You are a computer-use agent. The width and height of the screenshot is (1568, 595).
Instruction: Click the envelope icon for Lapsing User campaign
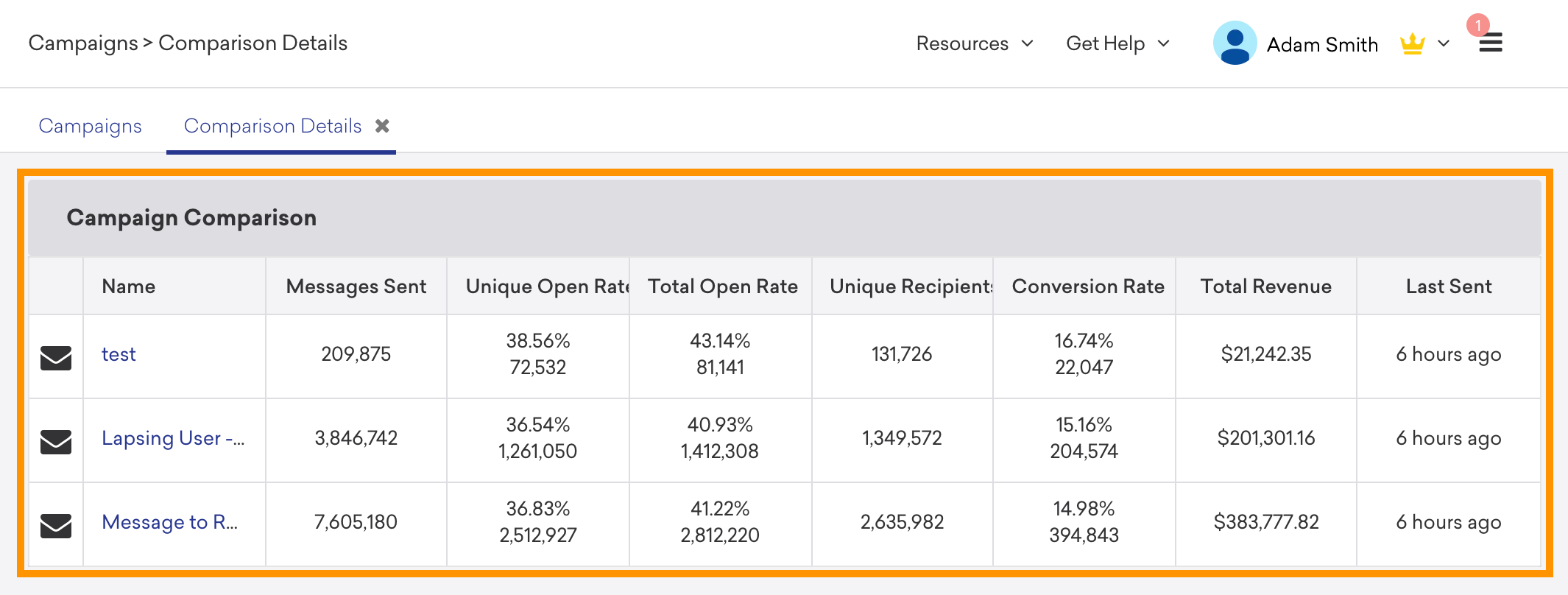pos(56,442)
